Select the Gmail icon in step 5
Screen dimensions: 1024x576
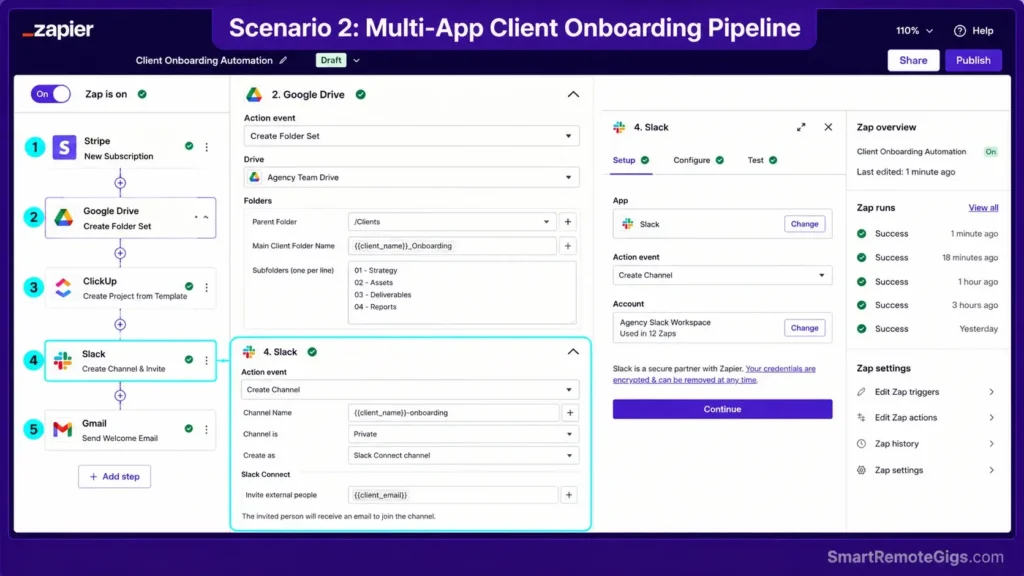tap(63, 430)
